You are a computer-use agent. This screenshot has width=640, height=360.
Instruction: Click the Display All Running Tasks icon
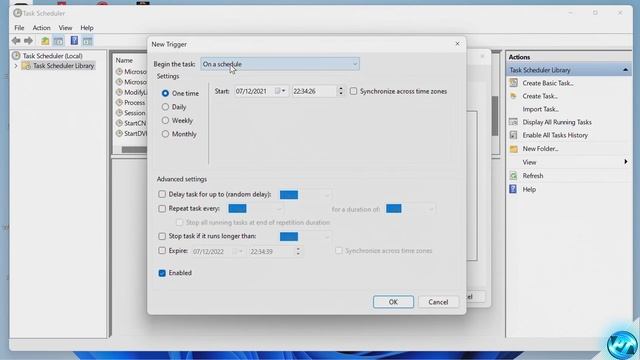tap(513, 122)
